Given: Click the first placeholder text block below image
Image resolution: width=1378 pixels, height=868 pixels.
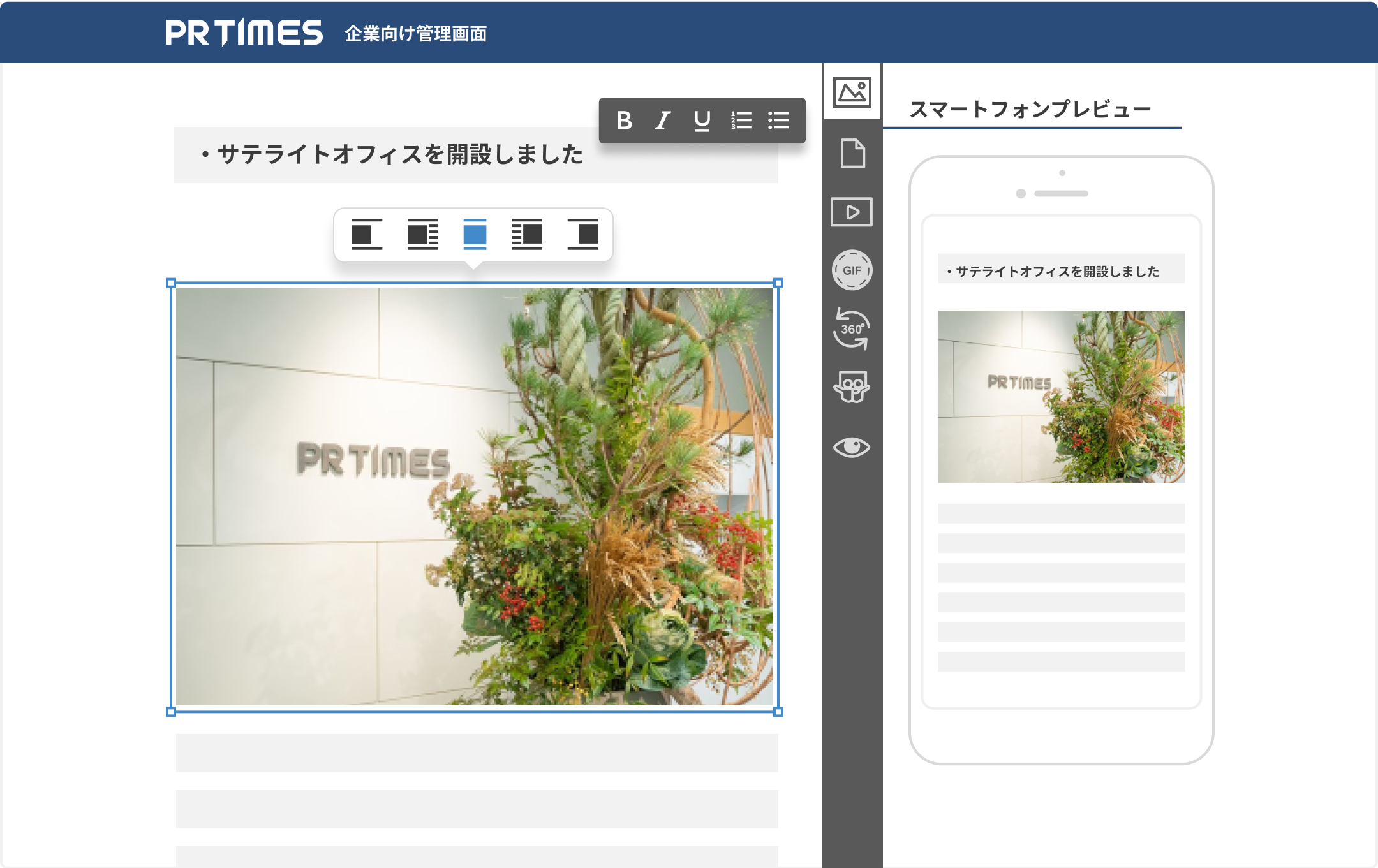Looking at the screenshot, I should [x=477, y=753].
